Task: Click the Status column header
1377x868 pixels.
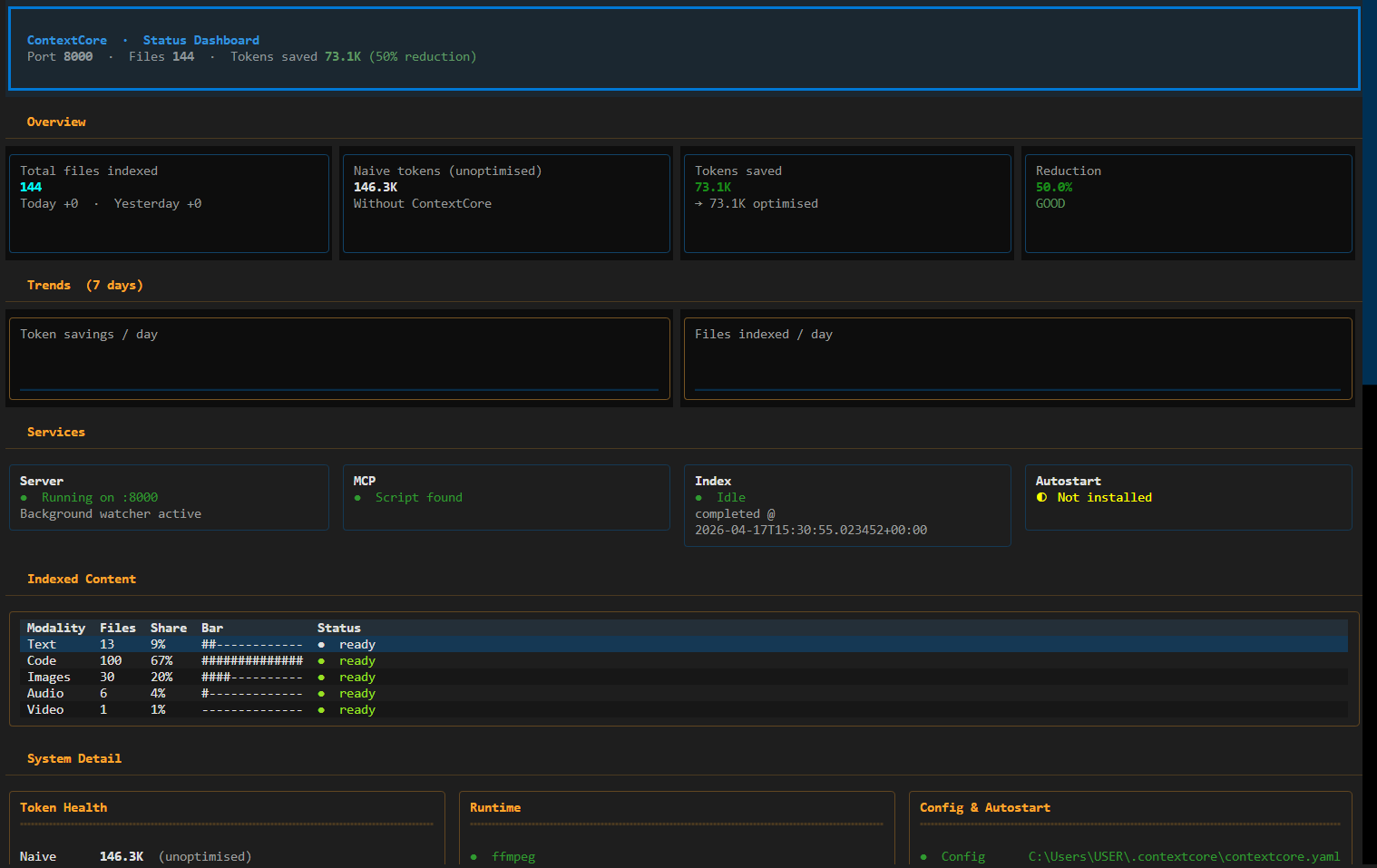Action: click(x=339, y=628)
